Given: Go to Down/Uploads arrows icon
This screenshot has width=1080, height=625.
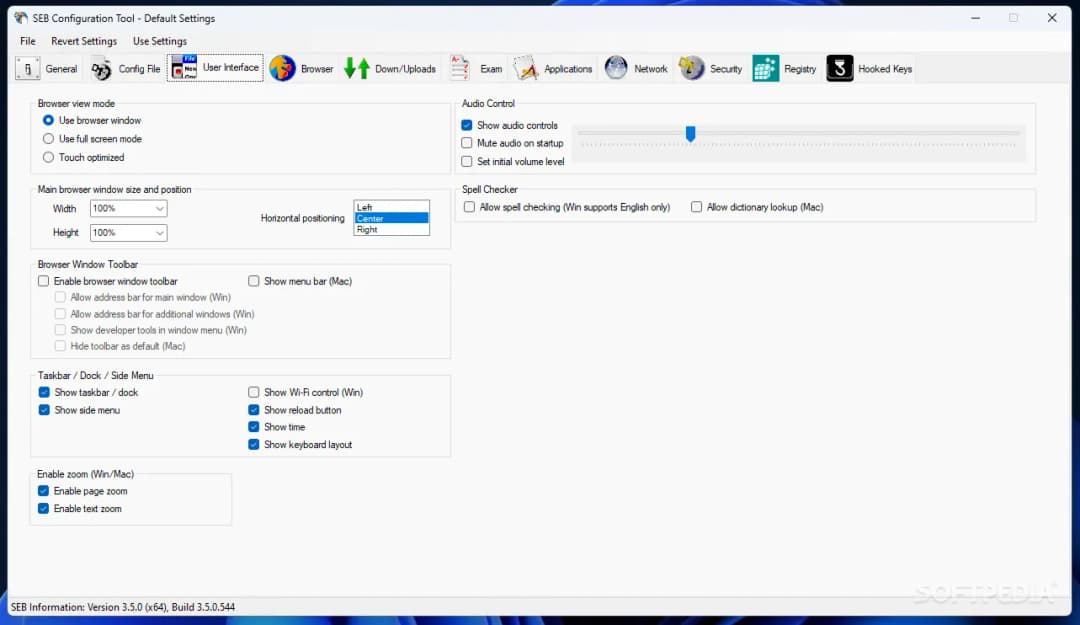Looking at the screenshot, I should 357,69.
